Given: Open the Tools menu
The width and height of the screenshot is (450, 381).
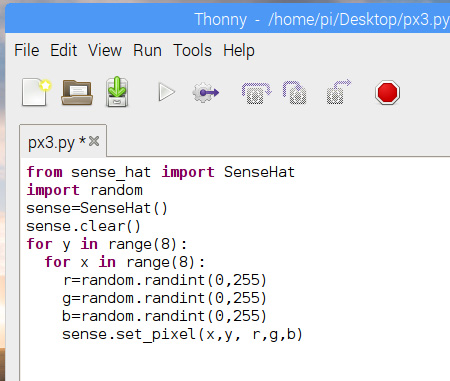Looking at the screenshot, I should tap(192, 50).
